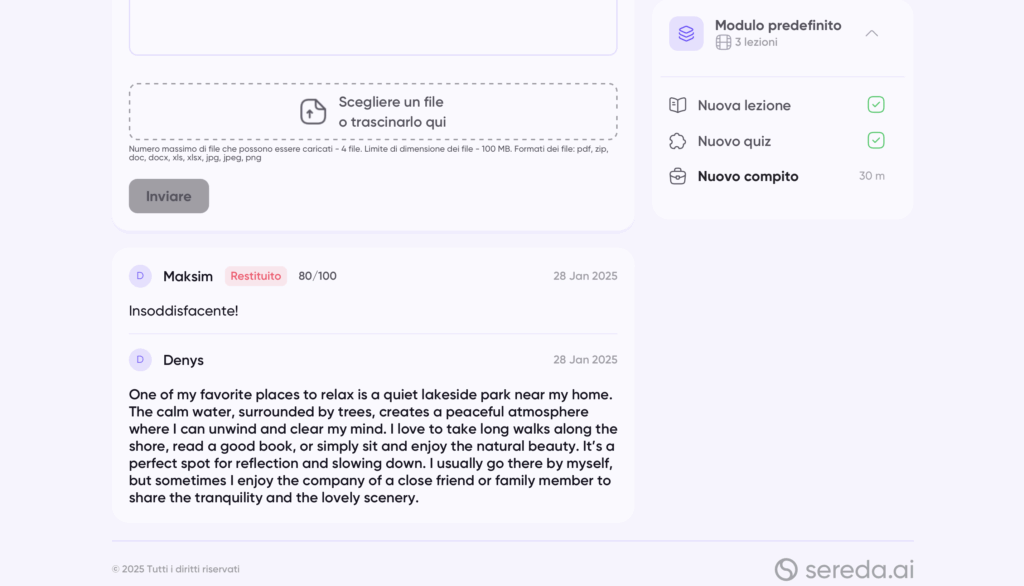Collapse the Modulo predefinito chevron
The height and width of the screenshot is (586, 1024).
click(872, 33)
